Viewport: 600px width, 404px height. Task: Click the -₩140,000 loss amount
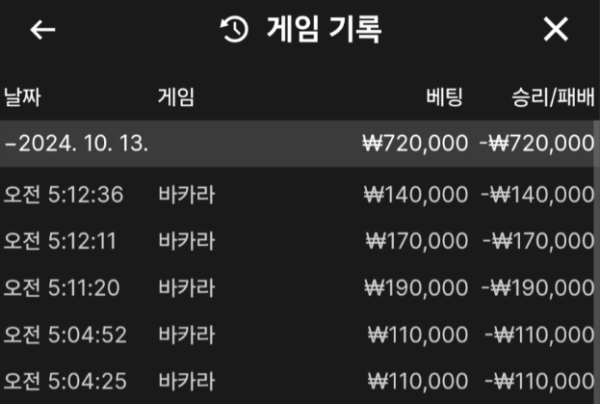pyautogui.click(x=538, y=194)
